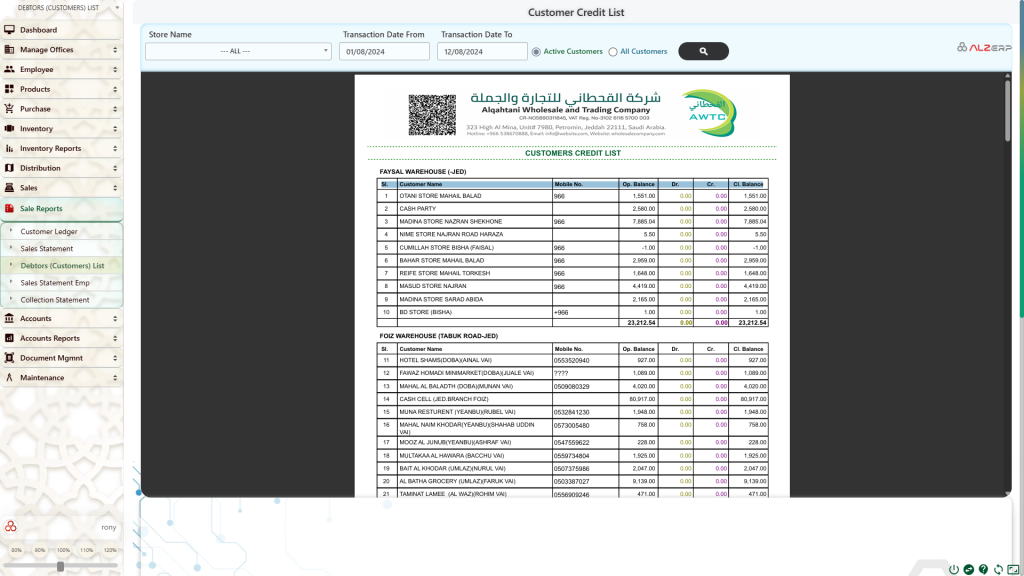The width and height of the screenshot is (1024, 576).
Task: Set zoom to 110%
Action: 86,550
